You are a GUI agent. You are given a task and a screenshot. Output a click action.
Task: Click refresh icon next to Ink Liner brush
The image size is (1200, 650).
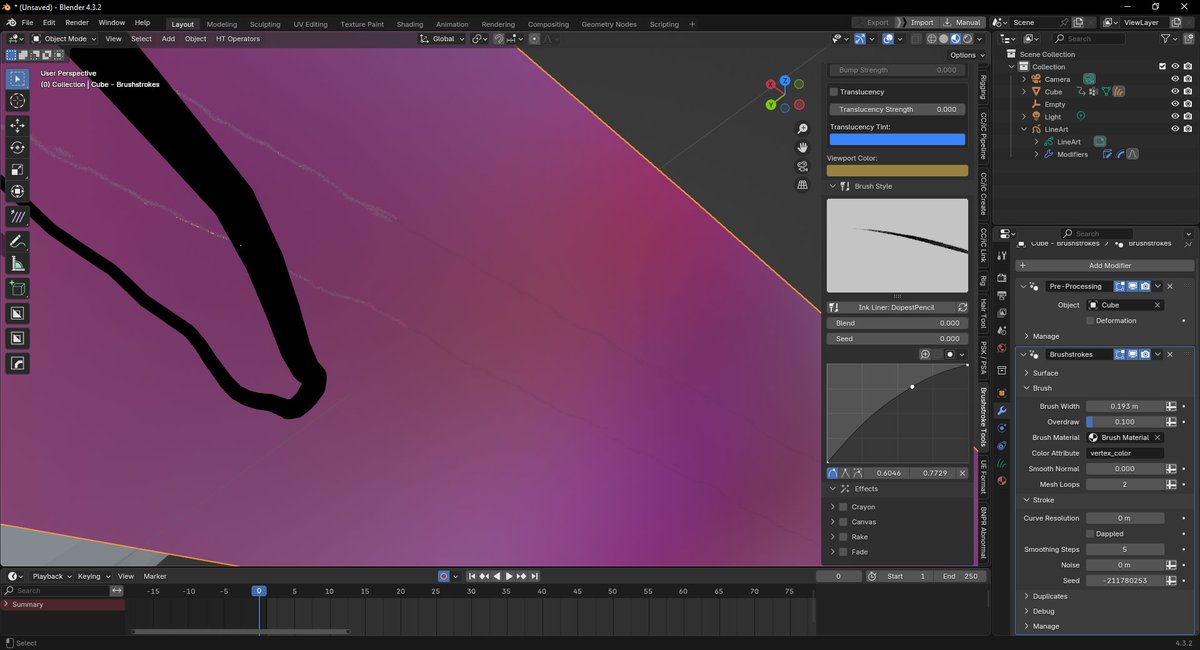pyautogui.click(x=962, y=308)
